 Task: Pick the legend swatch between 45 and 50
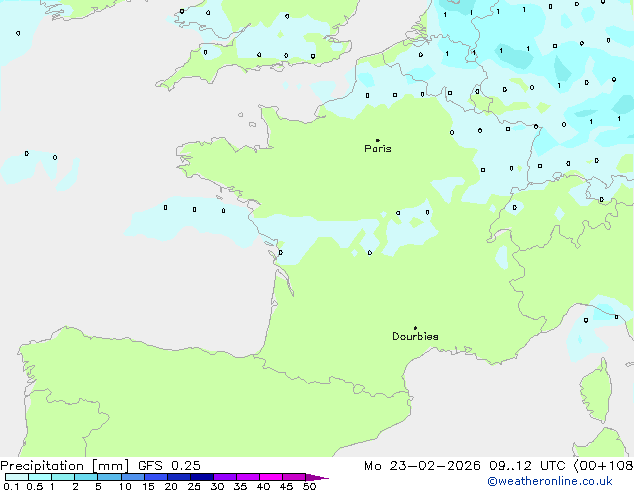pos(294,477)
